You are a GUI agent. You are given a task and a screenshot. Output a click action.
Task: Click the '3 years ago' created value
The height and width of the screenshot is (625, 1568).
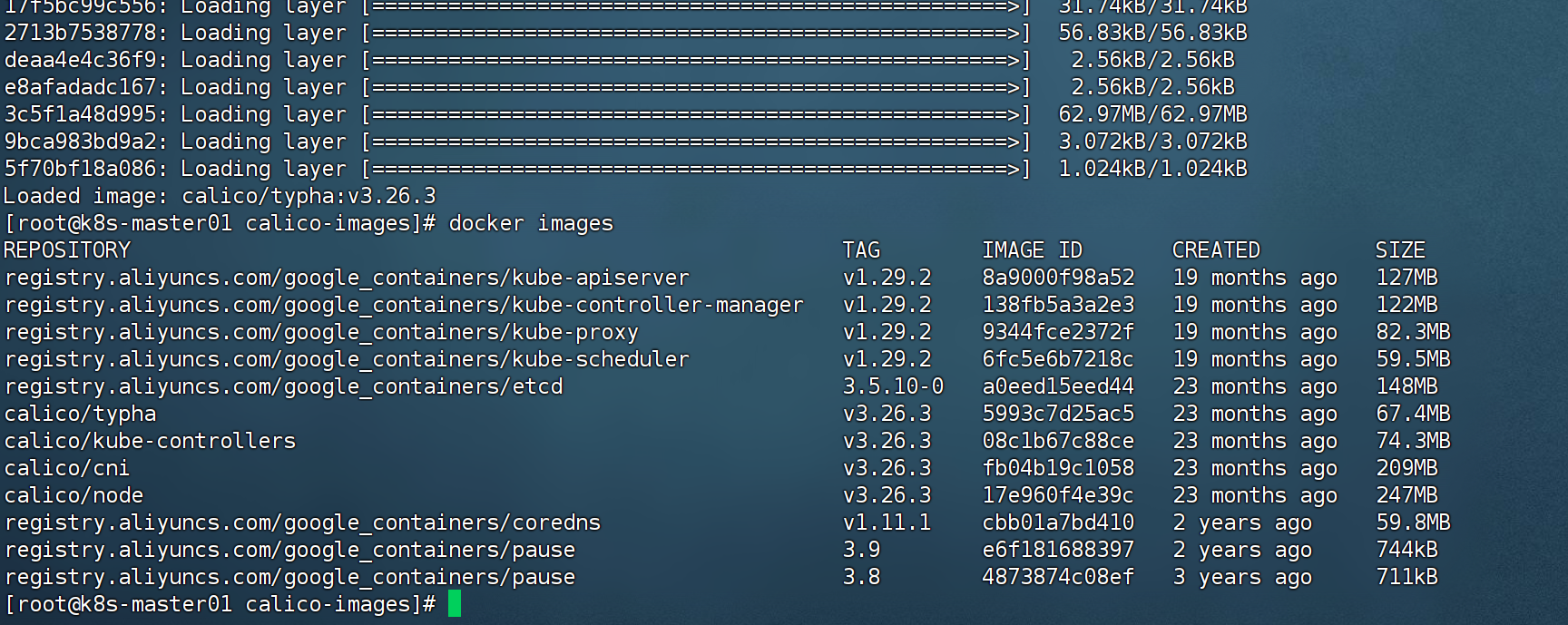click(x=1242, y=577)
